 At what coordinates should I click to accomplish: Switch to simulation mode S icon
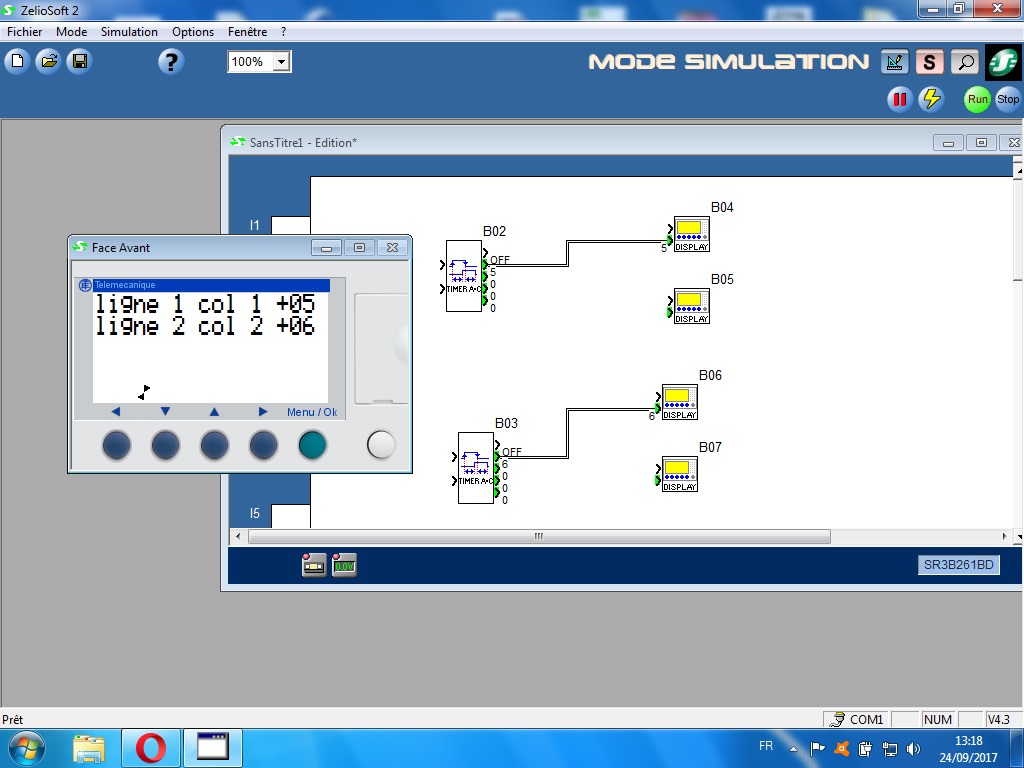(929, 62)
